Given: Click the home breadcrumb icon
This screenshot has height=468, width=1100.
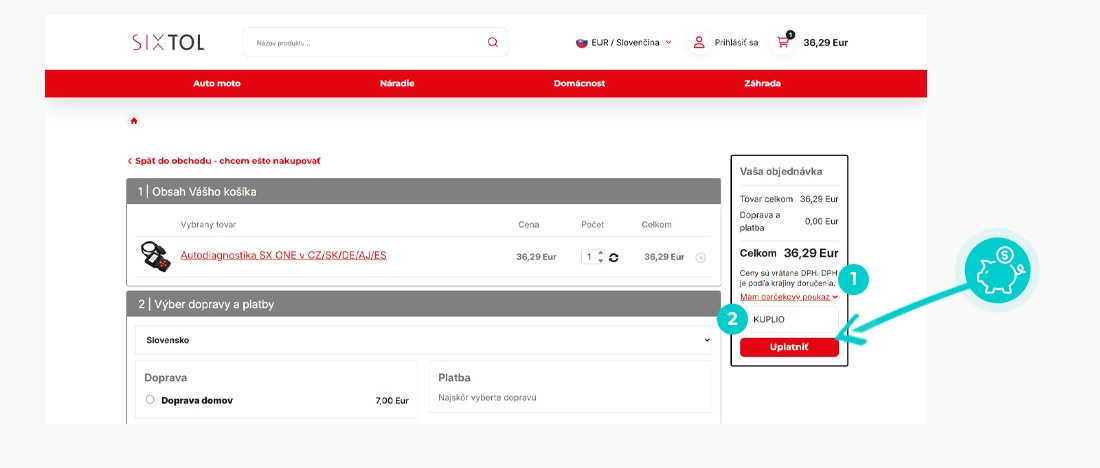Looking at the screenshot, I should (134, 121).
